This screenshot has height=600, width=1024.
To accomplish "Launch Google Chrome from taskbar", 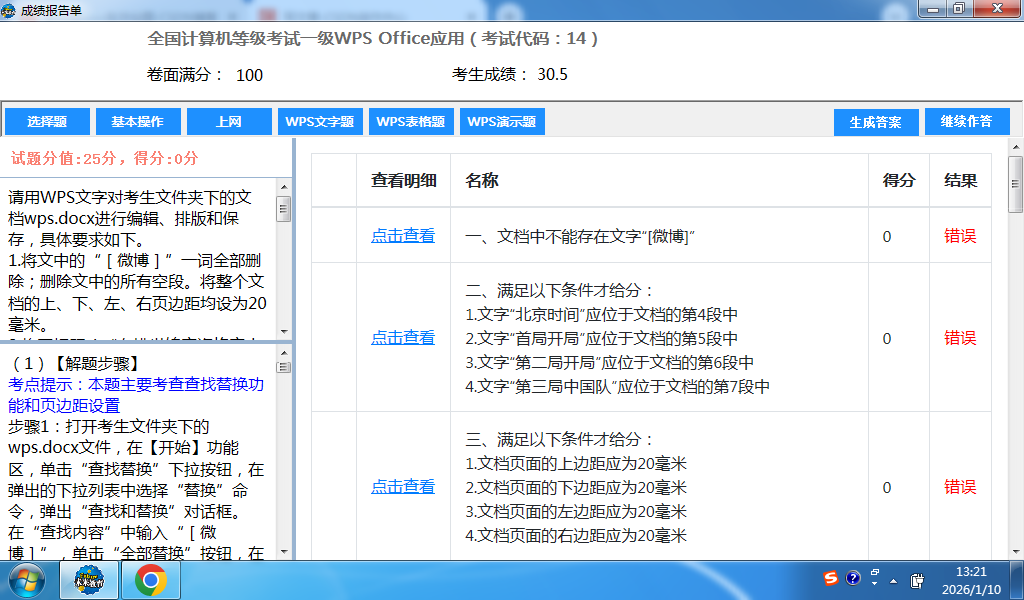I will [x=151, y=580].
